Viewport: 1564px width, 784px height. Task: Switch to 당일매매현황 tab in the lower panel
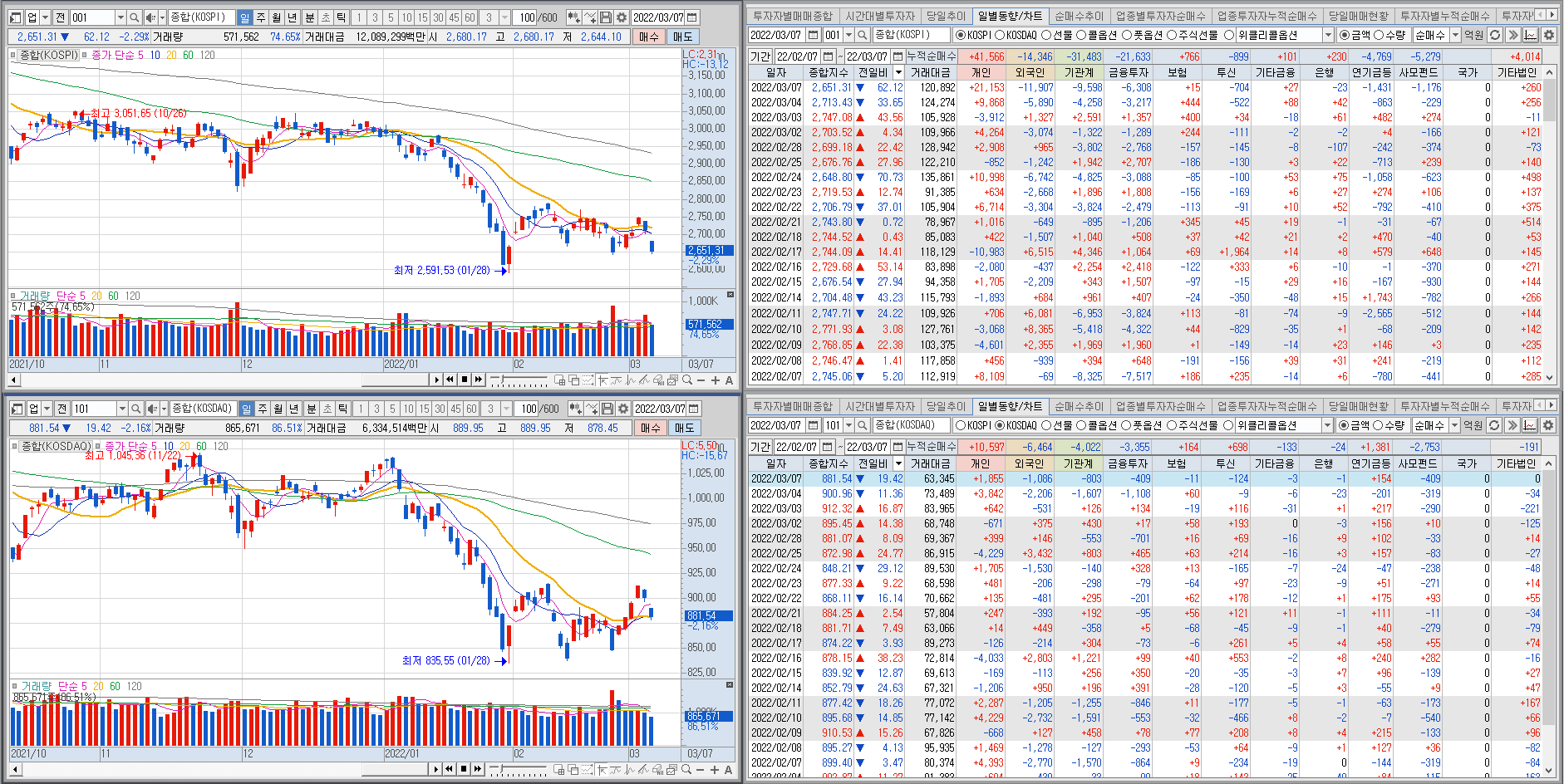(1358, 406)
